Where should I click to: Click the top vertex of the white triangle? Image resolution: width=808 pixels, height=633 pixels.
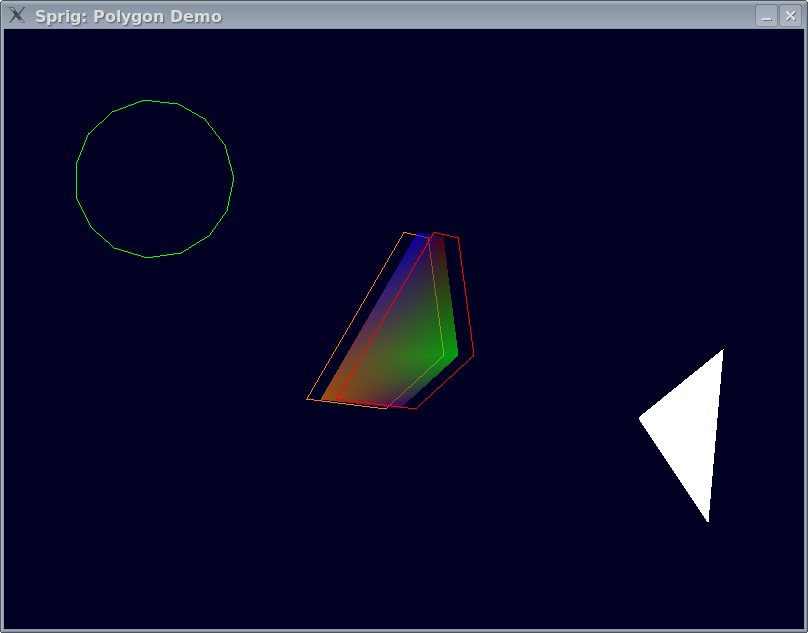click(722, 351)
